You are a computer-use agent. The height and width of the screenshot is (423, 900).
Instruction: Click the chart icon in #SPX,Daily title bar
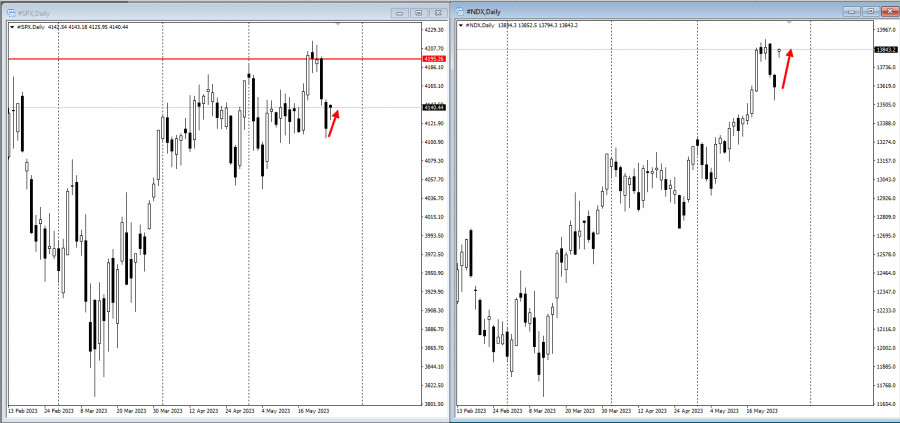(11, 12)
